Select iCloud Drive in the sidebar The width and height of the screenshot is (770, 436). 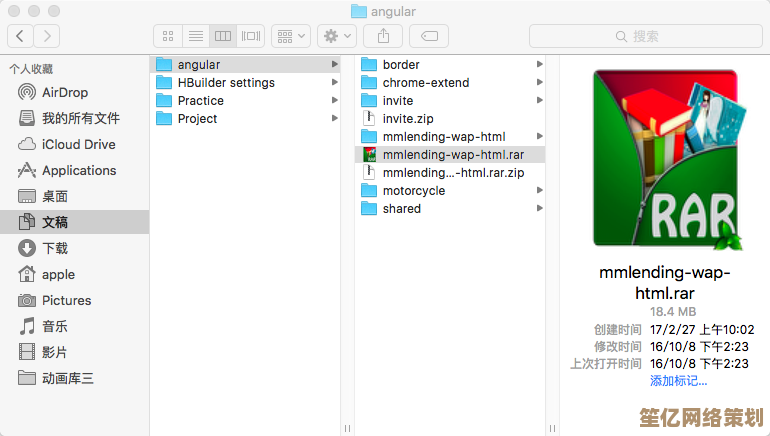tap(78, 144)
